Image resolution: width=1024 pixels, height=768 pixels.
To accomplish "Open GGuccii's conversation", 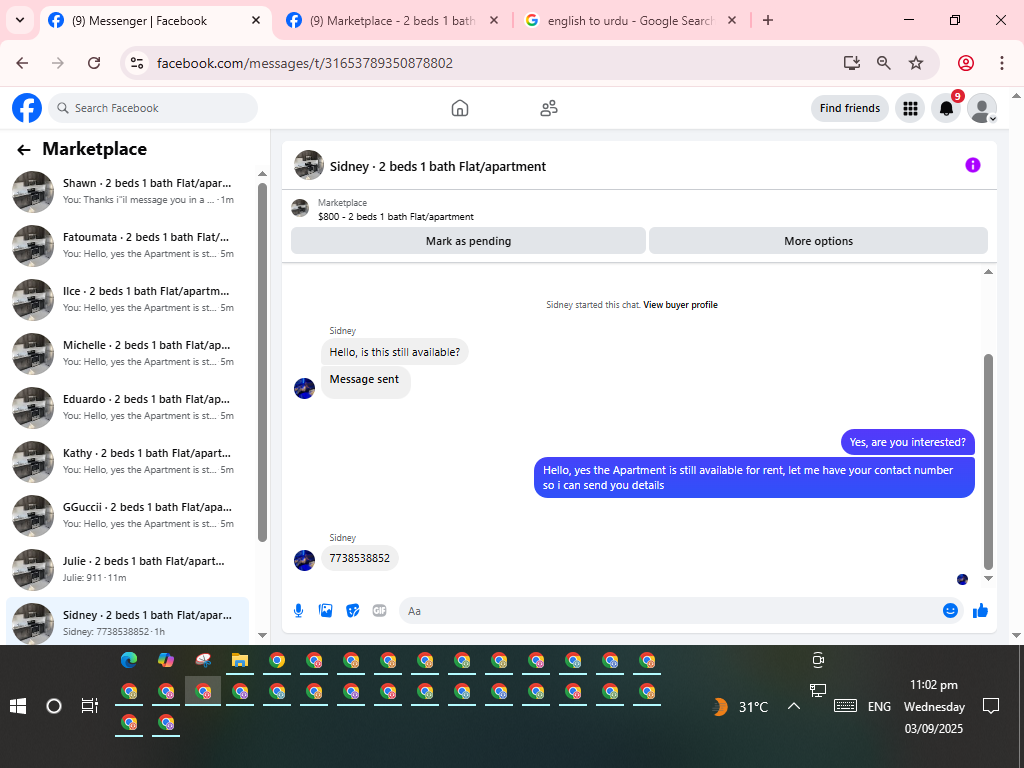I will [127, 516].
